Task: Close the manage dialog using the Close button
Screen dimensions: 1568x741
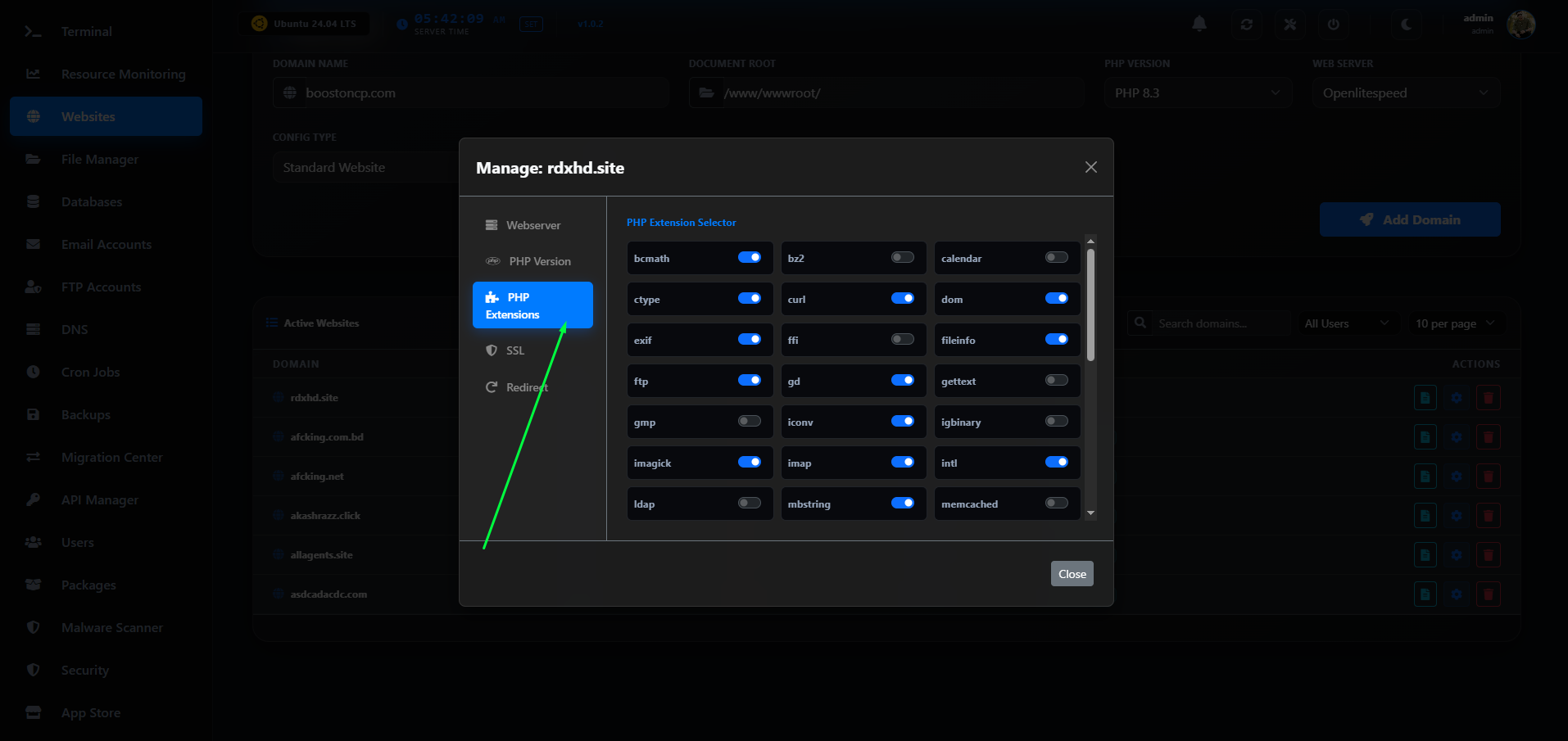Action: [x=1072, y=573]
